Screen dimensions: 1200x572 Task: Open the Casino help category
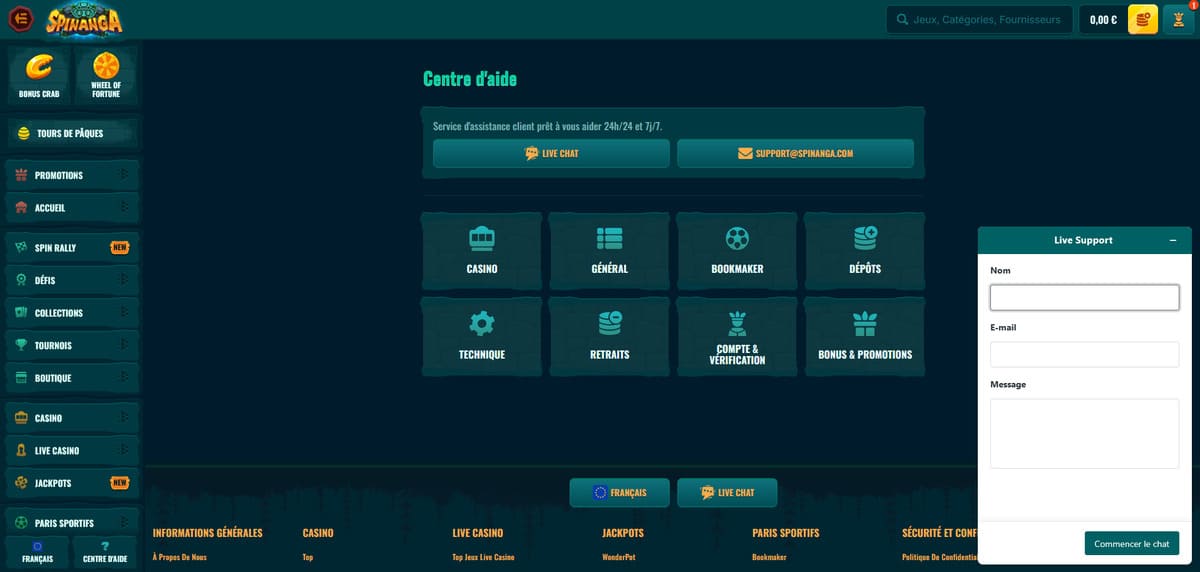482,251
